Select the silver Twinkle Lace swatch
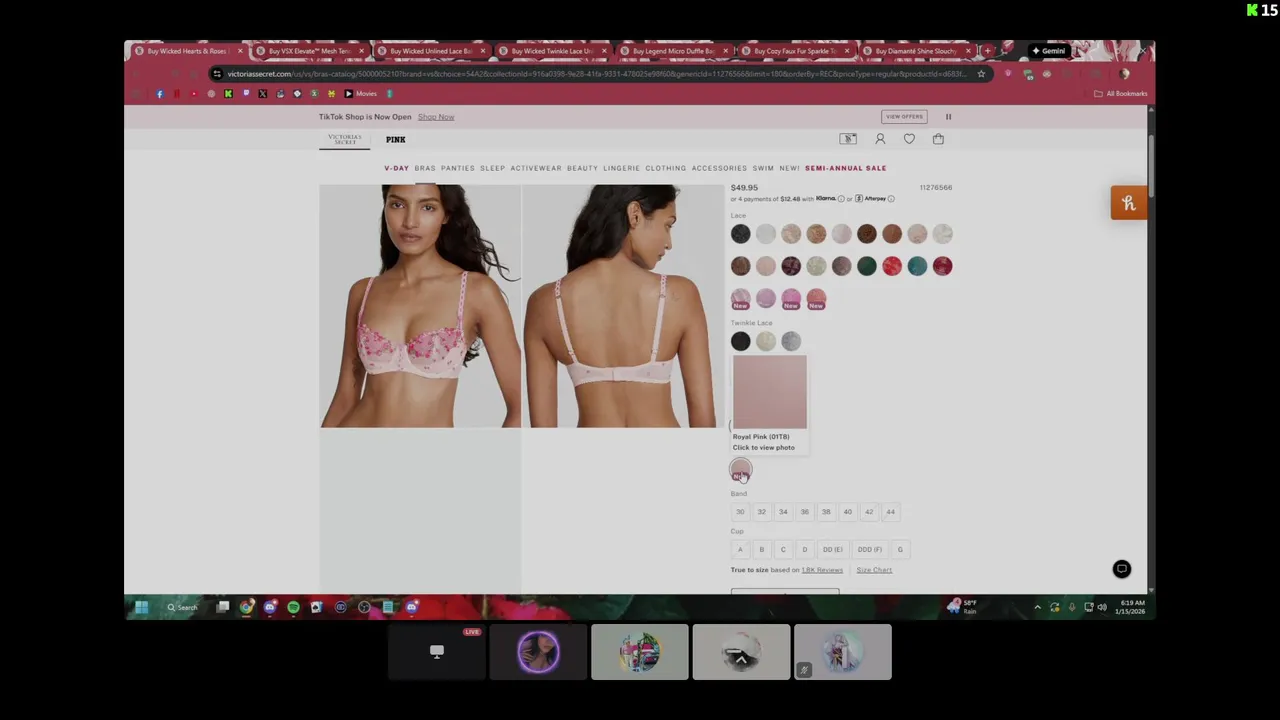 (791, 342)
